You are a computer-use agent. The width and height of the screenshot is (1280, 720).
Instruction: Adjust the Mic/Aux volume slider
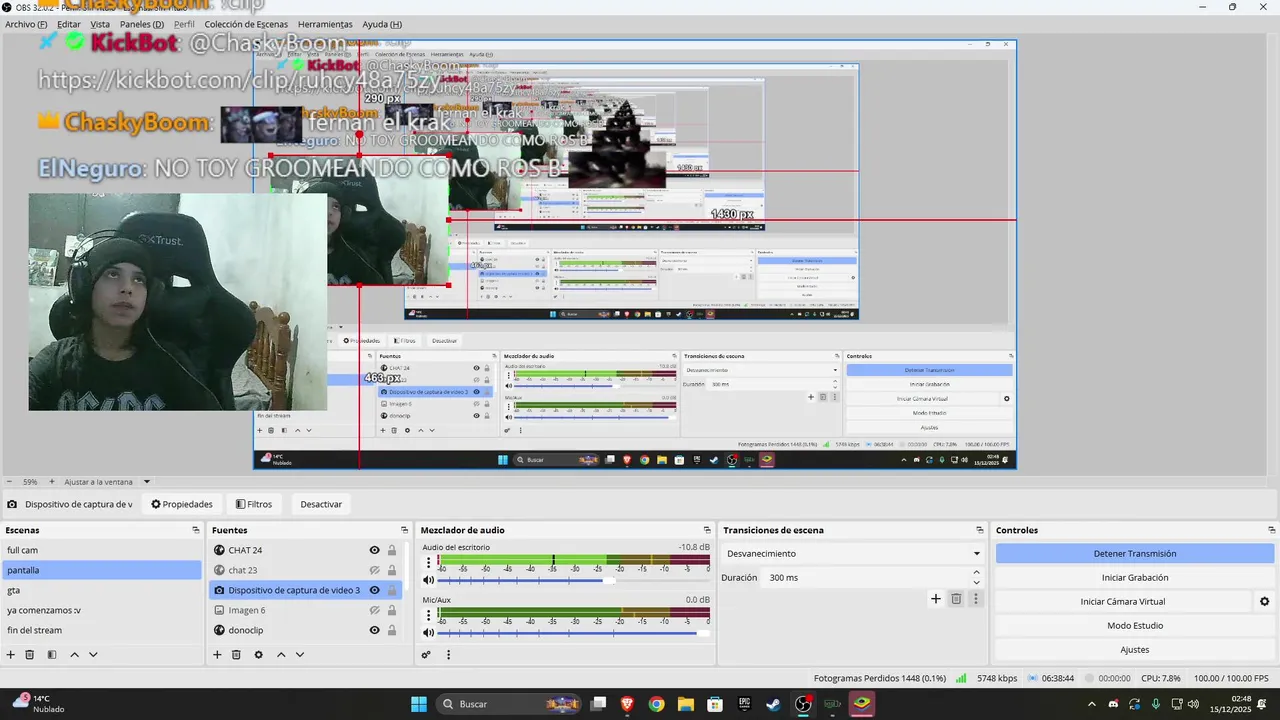(574, 632)
